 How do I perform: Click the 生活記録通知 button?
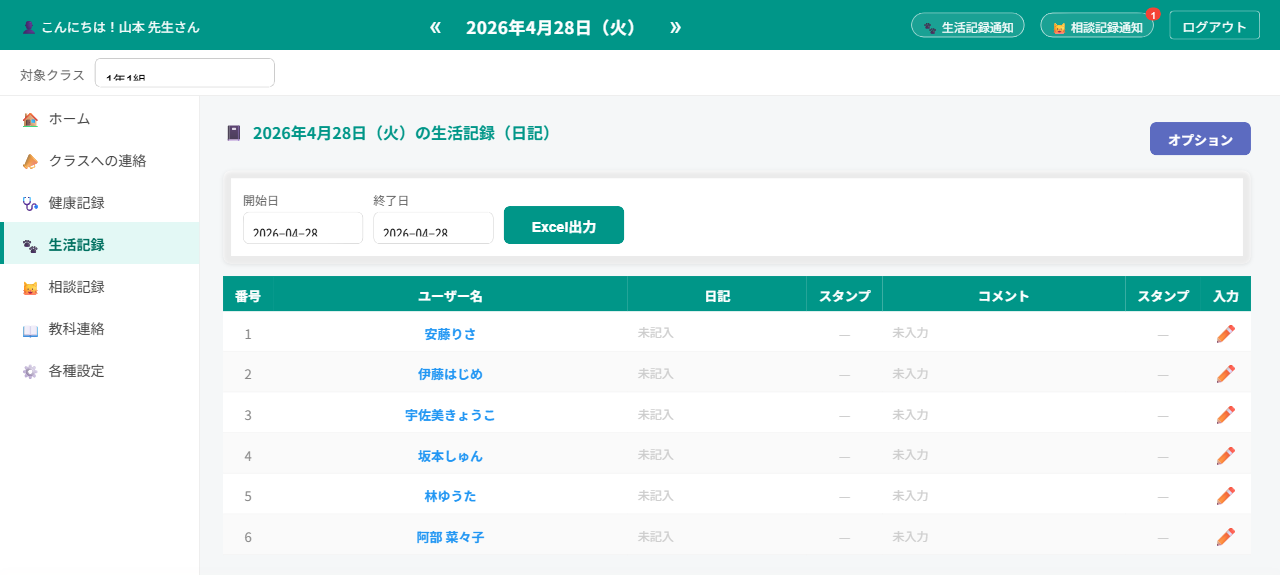click(x=968, y=27)
